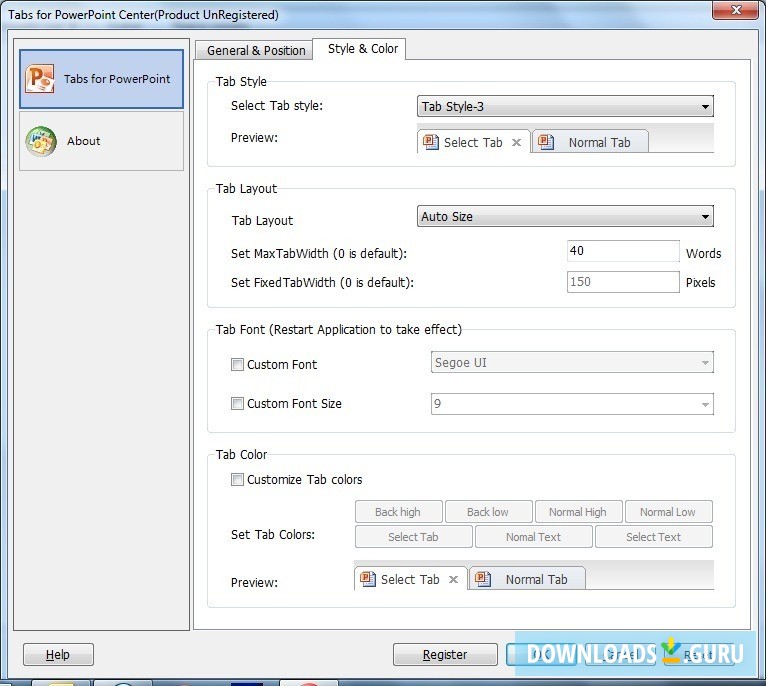
Task: Click the 'Pixels' unit label
Action: click(x=701, y=282)
